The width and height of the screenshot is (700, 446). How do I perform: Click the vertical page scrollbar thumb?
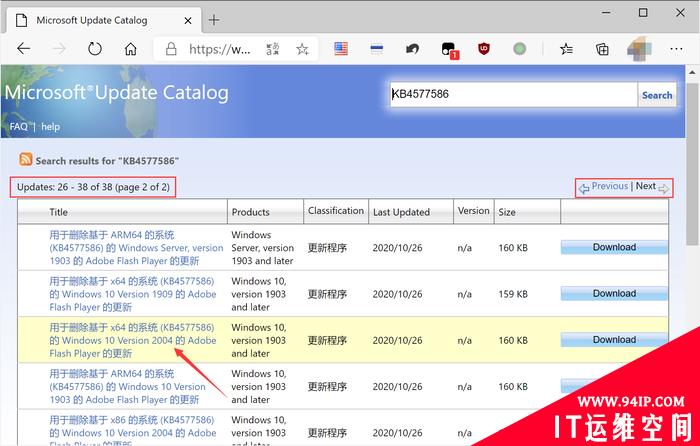692,163
